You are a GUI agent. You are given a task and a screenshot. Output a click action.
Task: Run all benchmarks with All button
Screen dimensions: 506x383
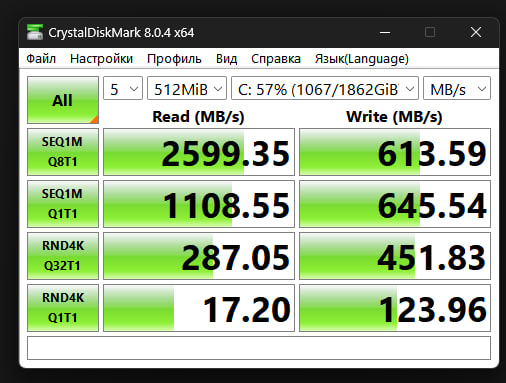tap(63, 100)
